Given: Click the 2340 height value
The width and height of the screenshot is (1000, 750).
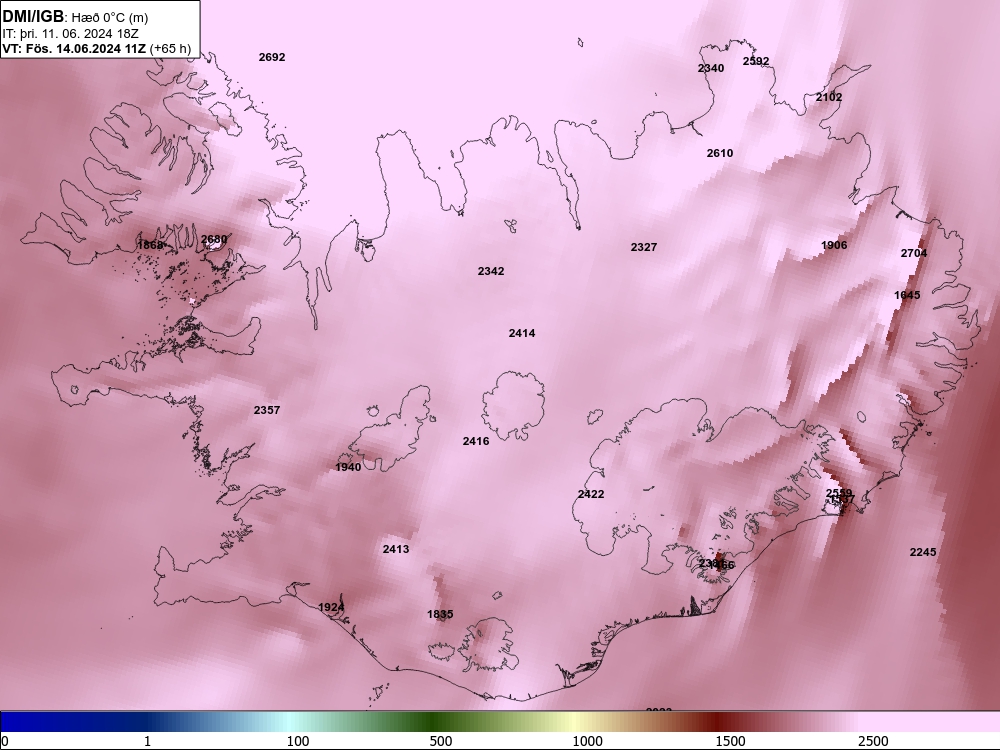Looking at the screenshot, I should click(x=710, y=68).
